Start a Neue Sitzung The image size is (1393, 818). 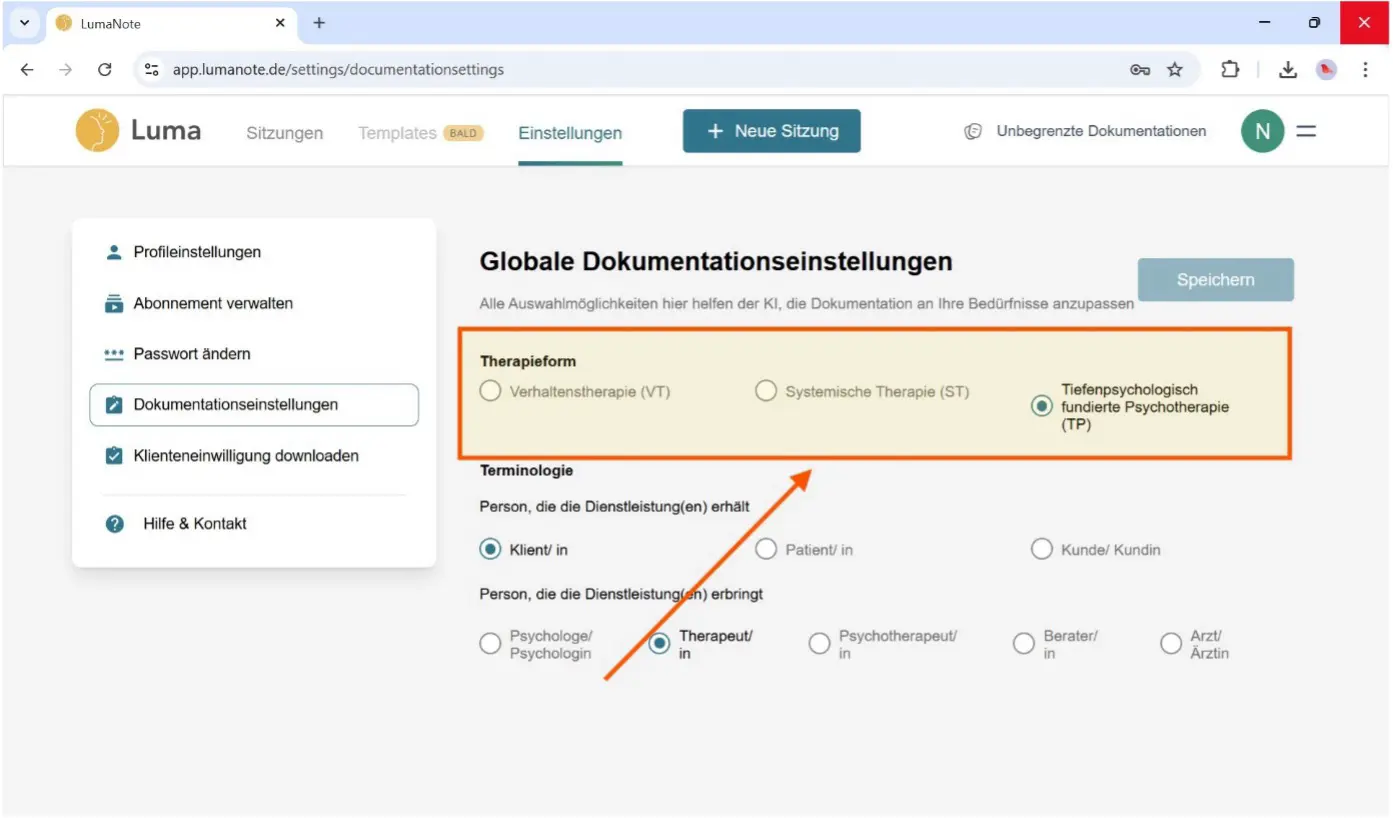(x=771, y=130)
